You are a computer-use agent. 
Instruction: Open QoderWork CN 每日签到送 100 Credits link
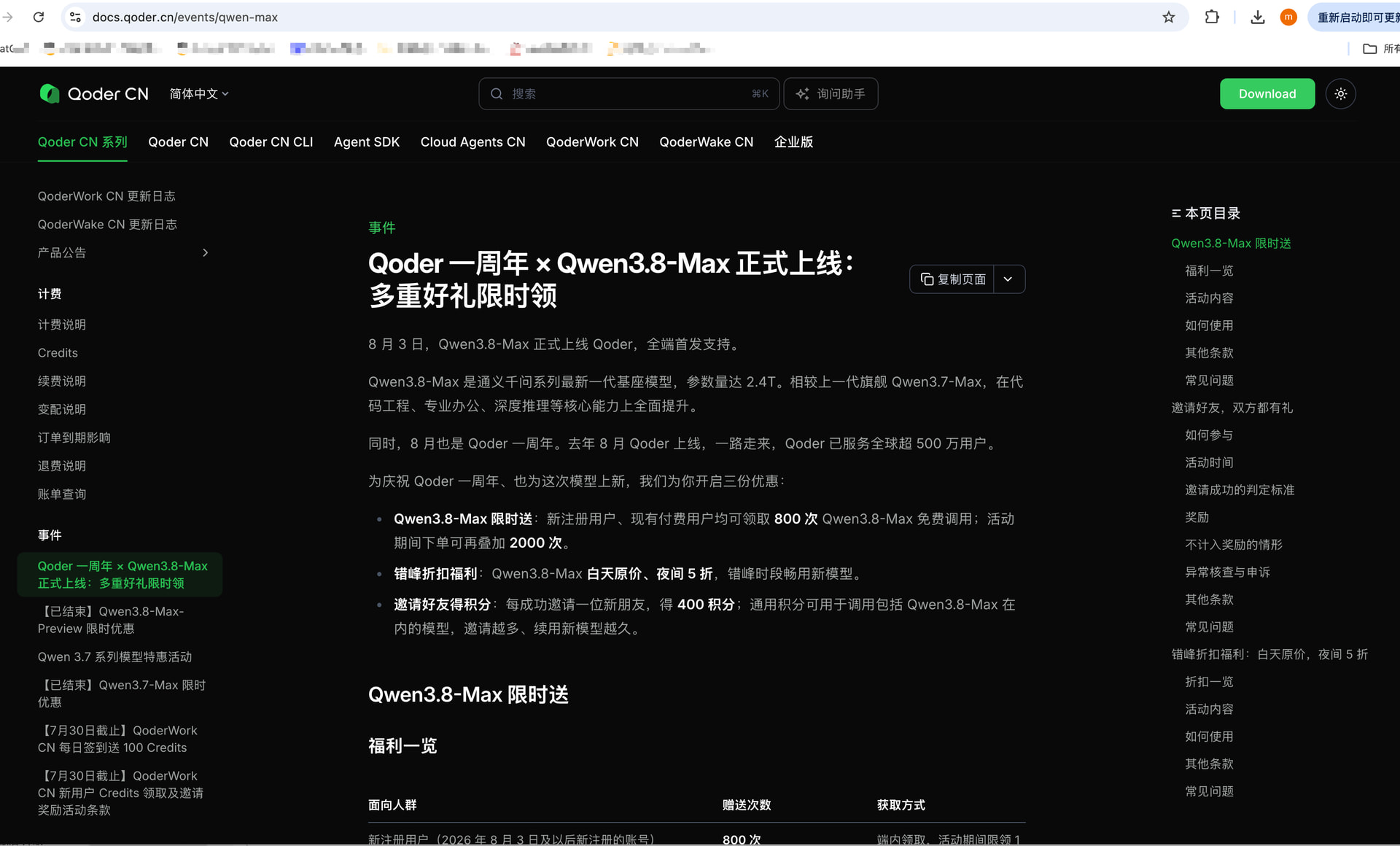(118, 739)
